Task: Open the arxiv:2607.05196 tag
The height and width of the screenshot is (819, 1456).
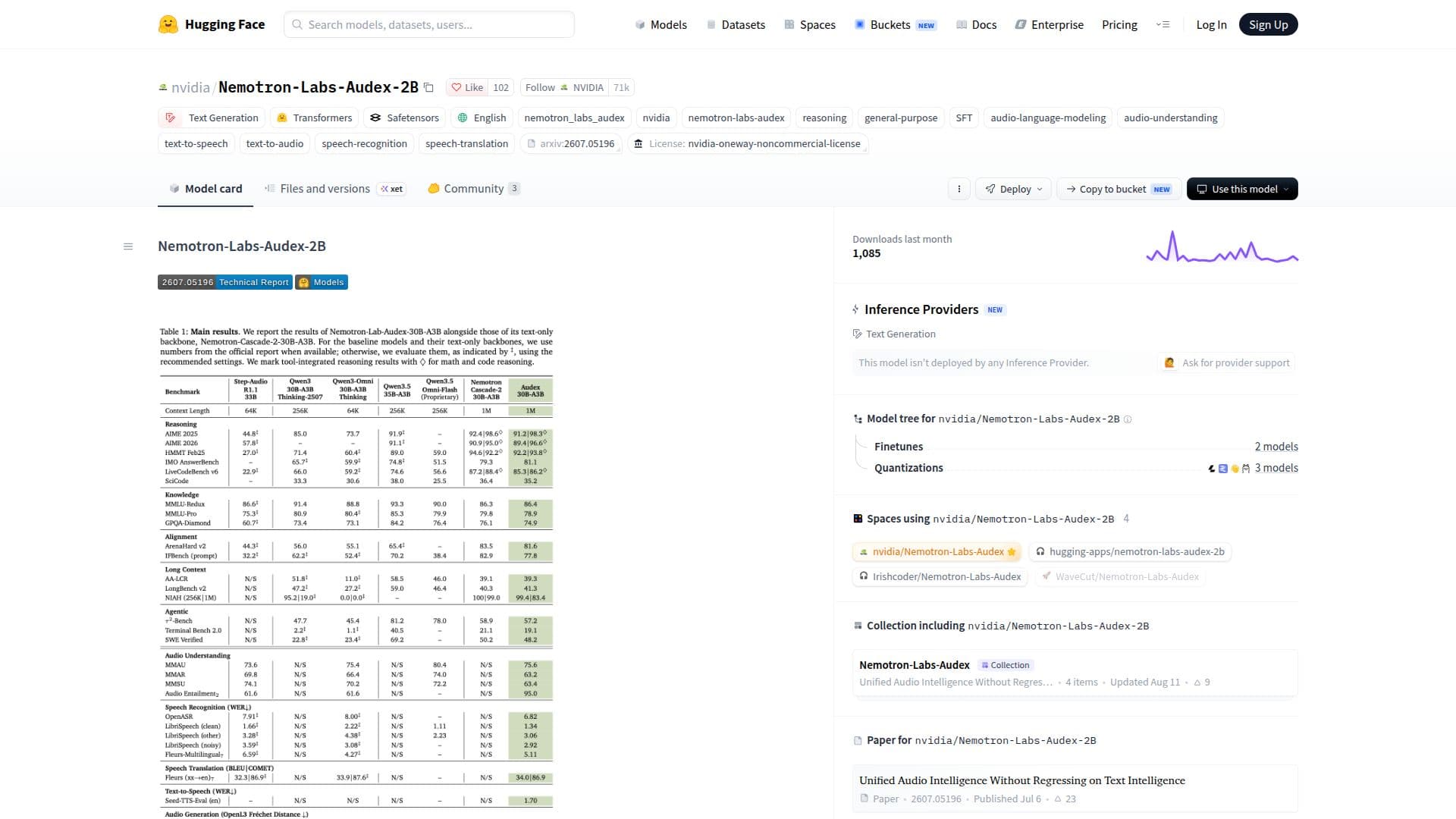Action: 571,143
